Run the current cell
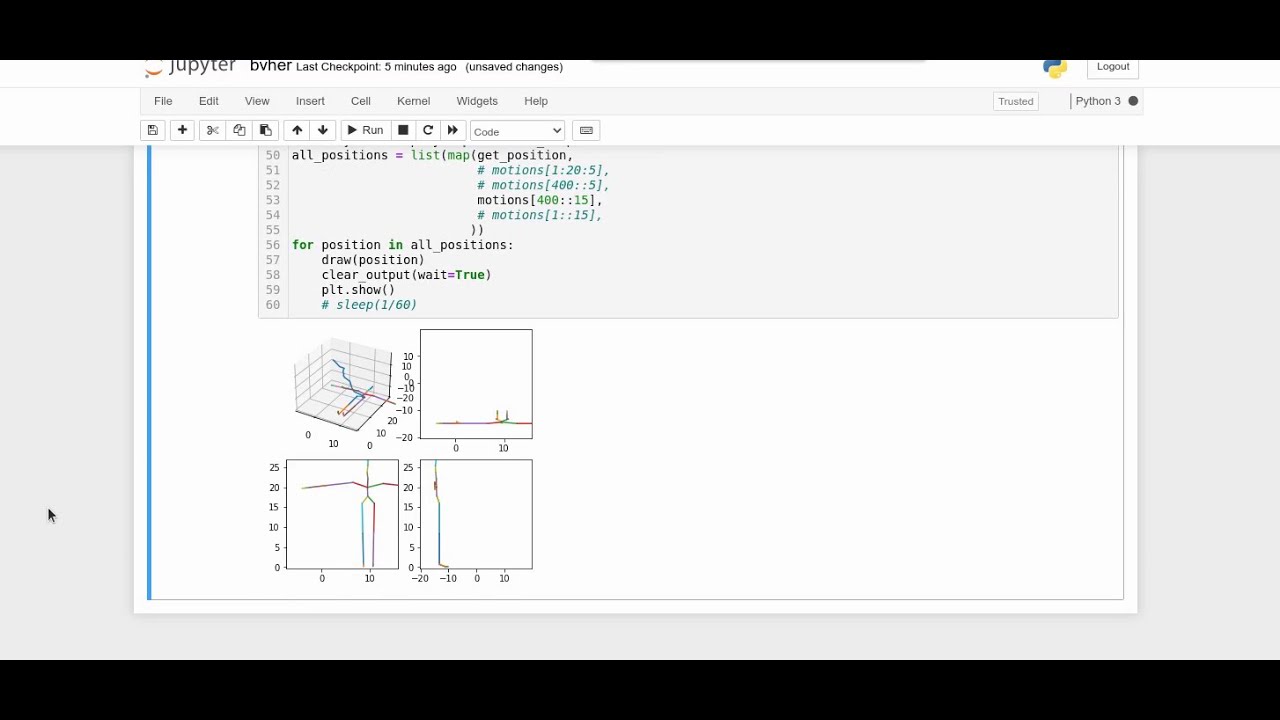 [x=365, y=131]
